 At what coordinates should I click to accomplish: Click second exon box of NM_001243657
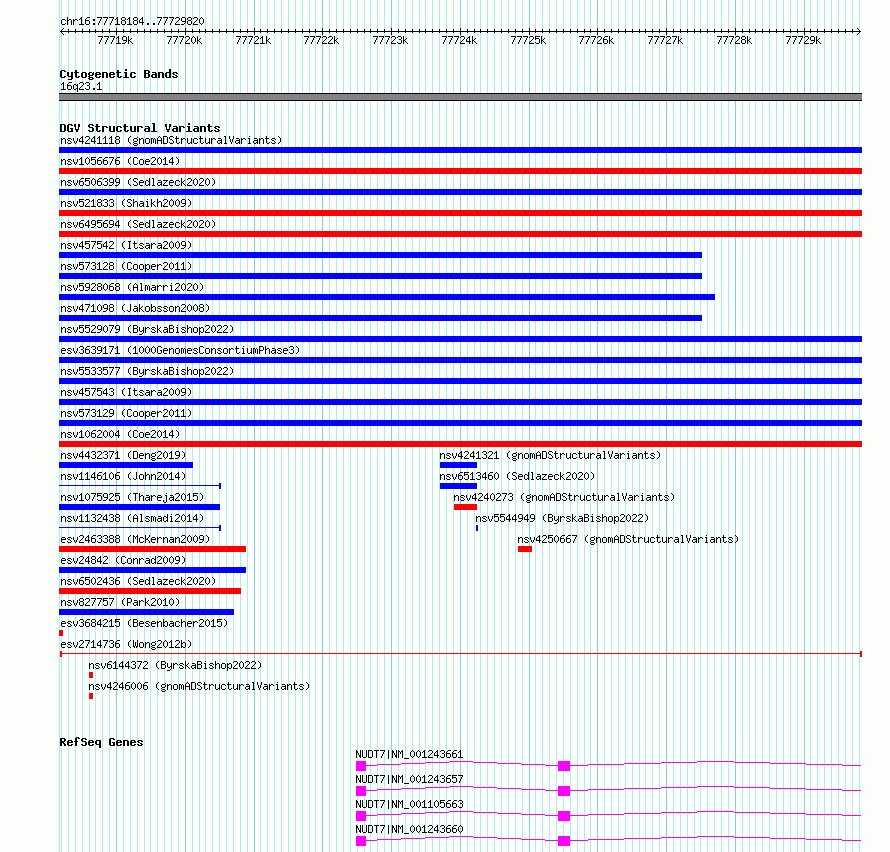pos(564,791)
